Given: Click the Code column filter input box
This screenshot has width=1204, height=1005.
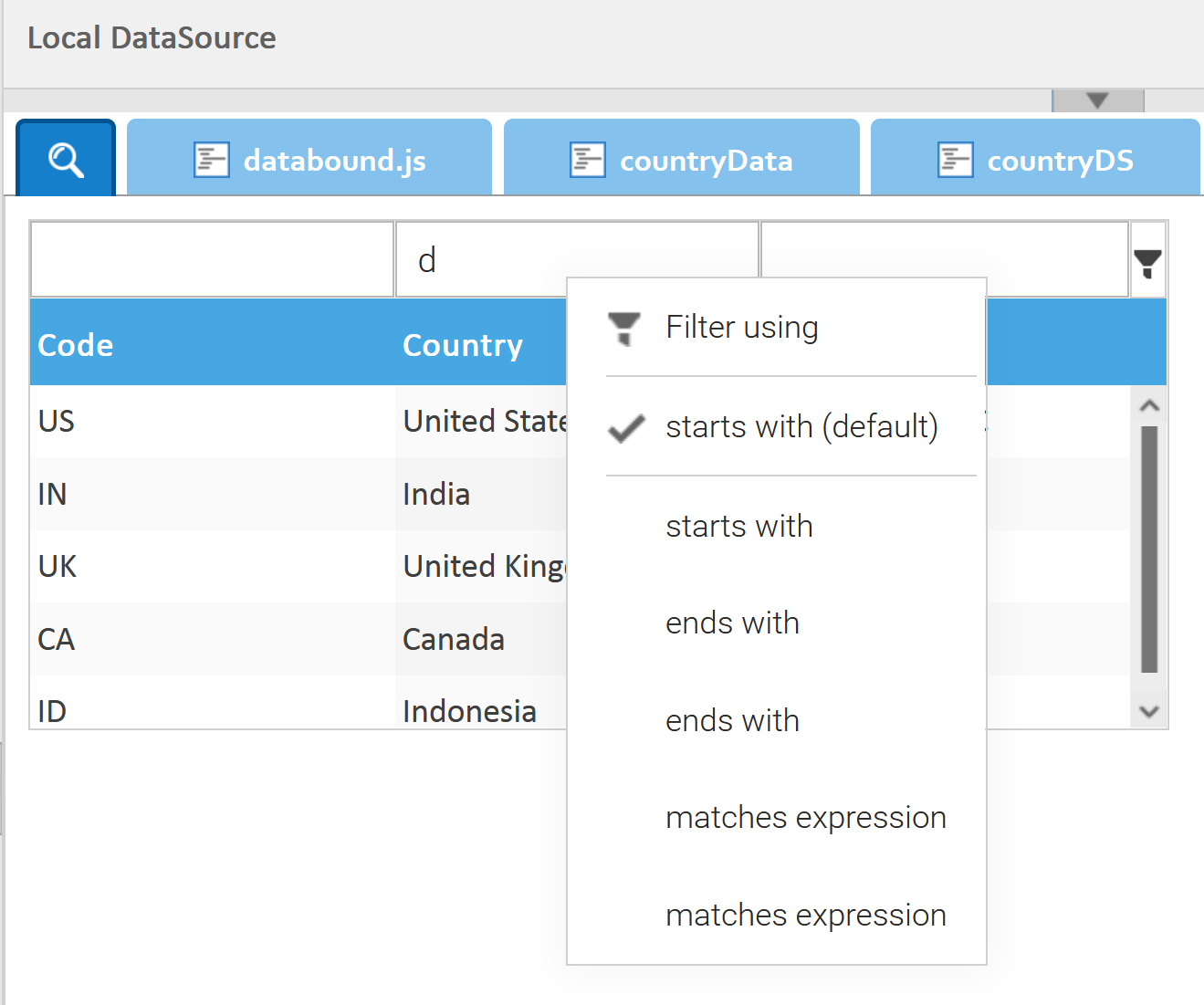Looking at the screenshot, I should [x=212, y=260].
